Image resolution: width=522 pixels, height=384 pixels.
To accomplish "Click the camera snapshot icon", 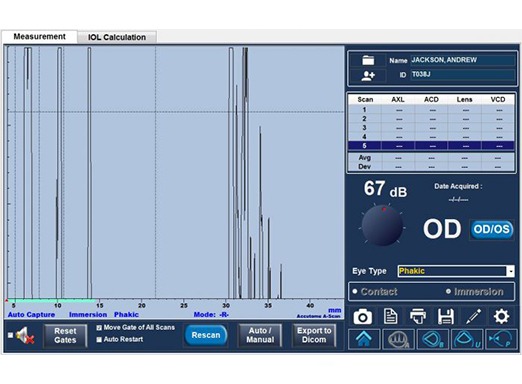I will point(363,316).
